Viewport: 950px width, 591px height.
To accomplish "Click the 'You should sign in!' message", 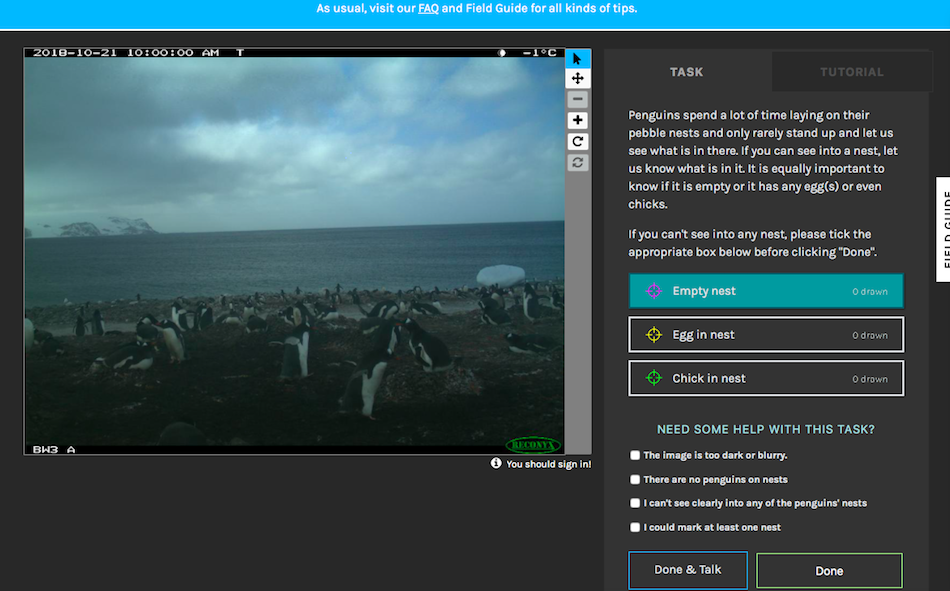I will (549, 464).
